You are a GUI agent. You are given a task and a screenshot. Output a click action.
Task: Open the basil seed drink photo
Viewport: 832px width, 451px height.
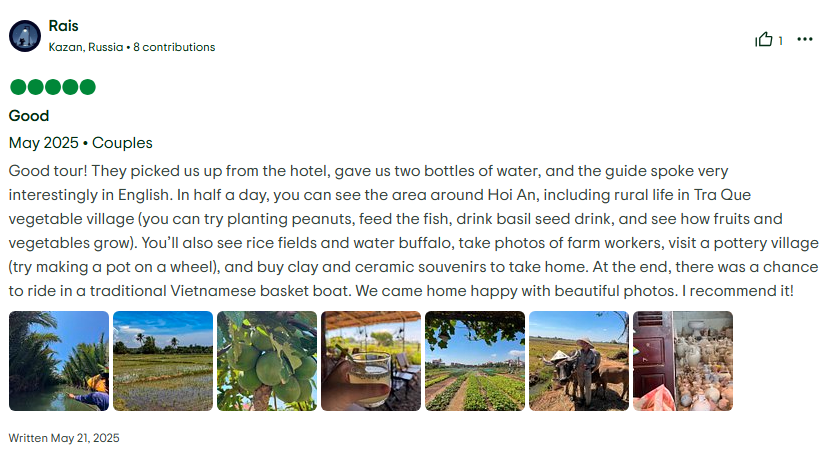(371, 361)
